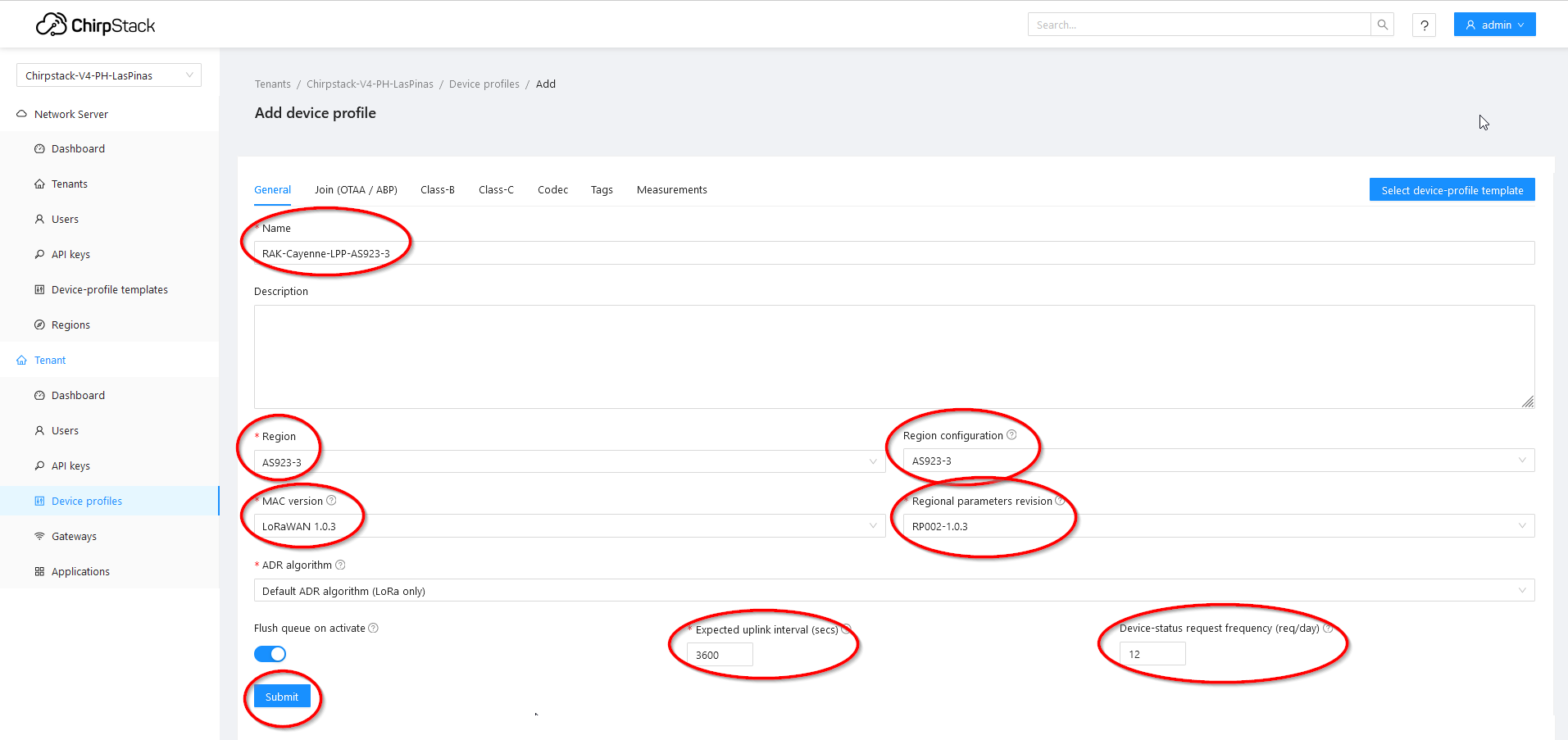
Task: Switch to the Tags tab
Action: [x=602, y=189]
